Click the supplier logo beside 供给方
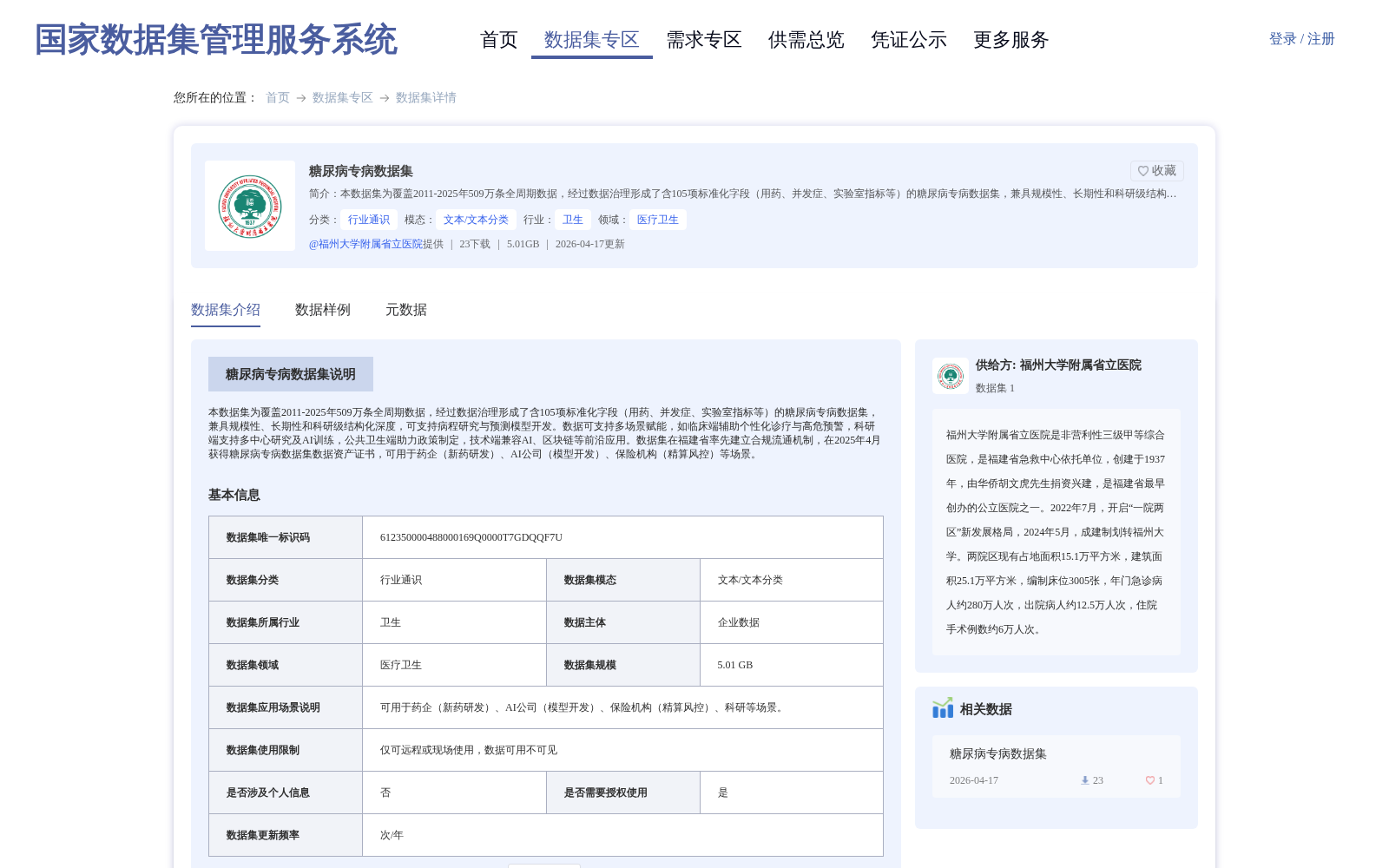The image size is (1389, 868). point(951,376)
